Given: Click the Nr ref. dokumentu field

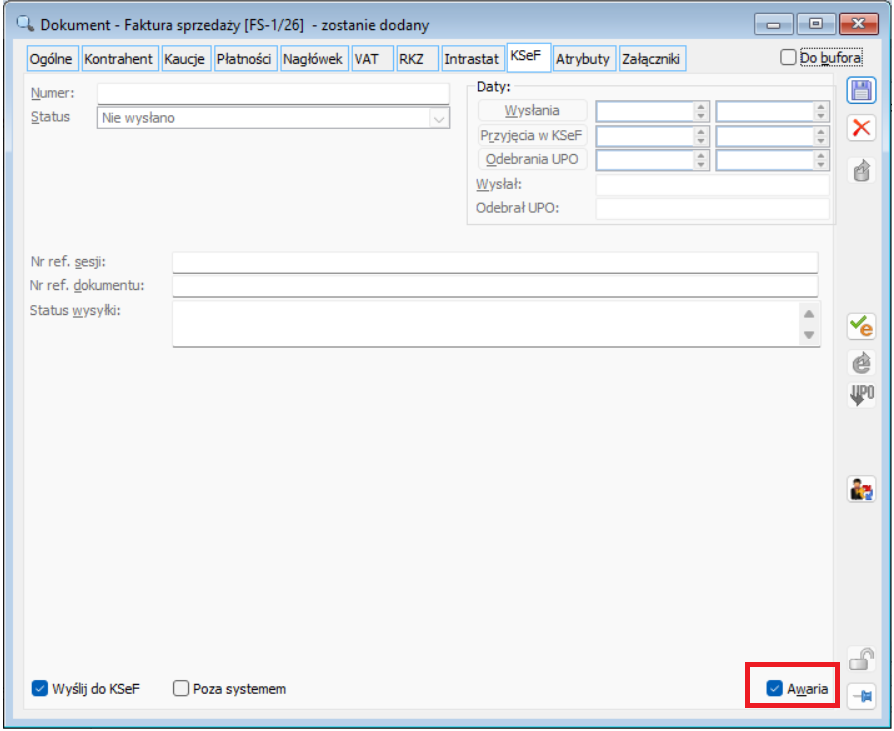Looking at the screenshot, I should pos(495,286).
